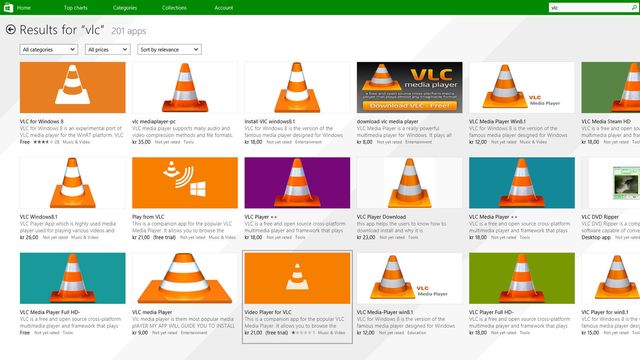
Task: Open the VLC Media-Player win8.1 tile
Action: click(x=409, y=295)
